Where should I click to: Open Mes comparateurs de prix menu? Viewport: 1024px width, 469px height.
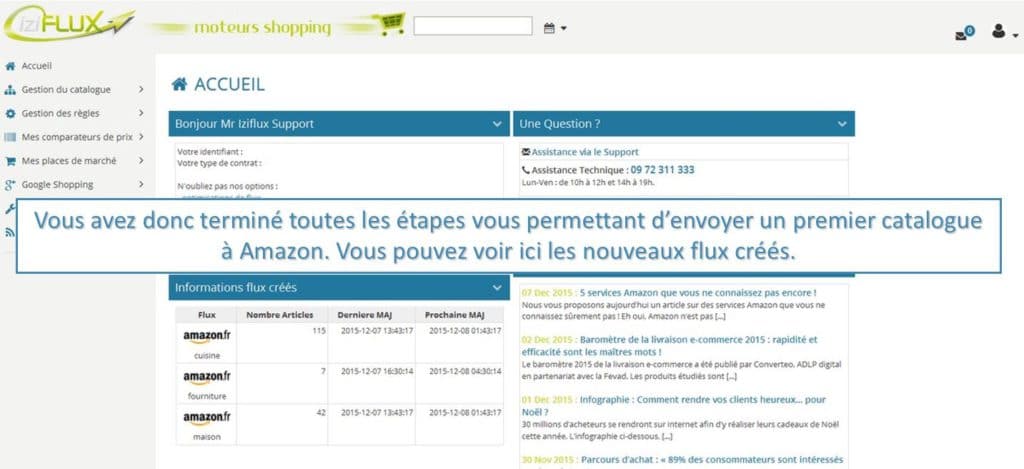[77, 137]
